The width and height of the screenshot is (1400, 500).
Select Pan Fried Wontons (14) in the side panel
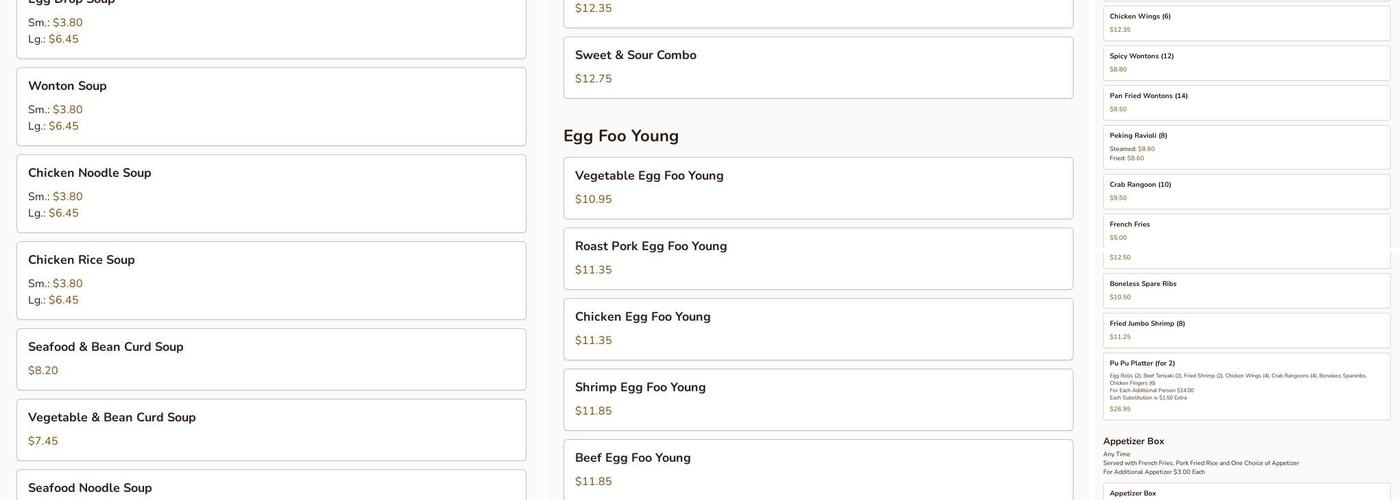click(x=1246, y=103)
